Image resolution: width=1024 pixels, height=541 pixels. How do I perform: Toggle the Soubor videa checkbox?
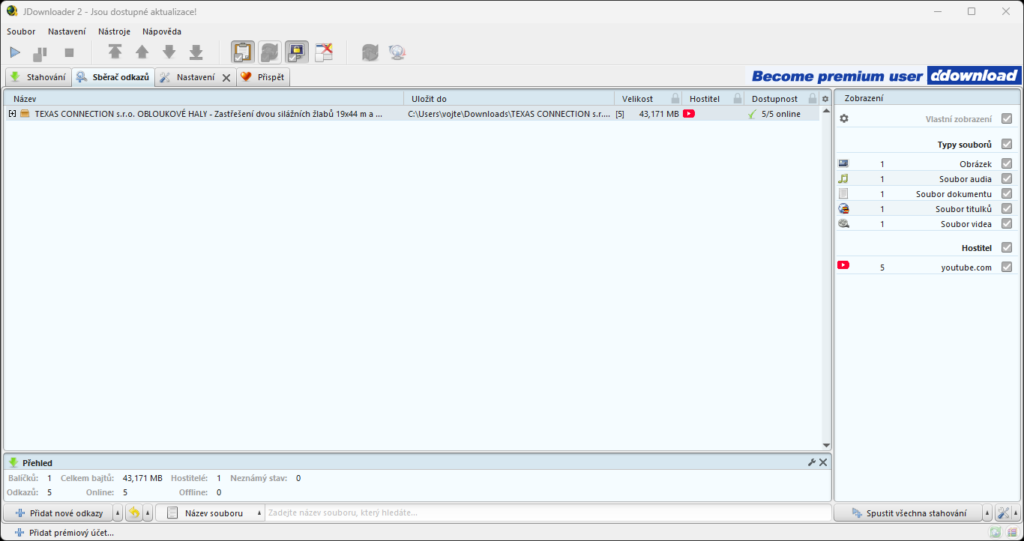click(x=1007, y=224)
